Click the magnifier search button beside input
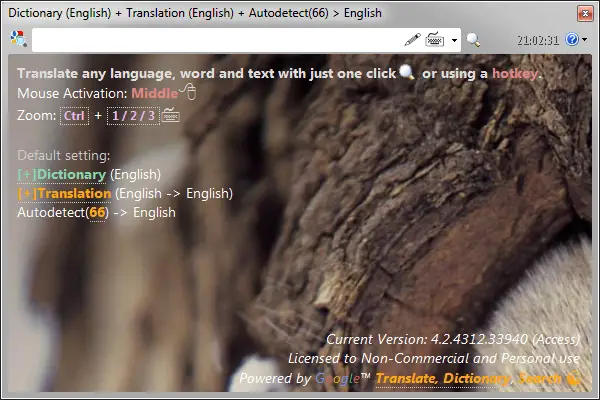600x400 pixels. pos(473,39)
